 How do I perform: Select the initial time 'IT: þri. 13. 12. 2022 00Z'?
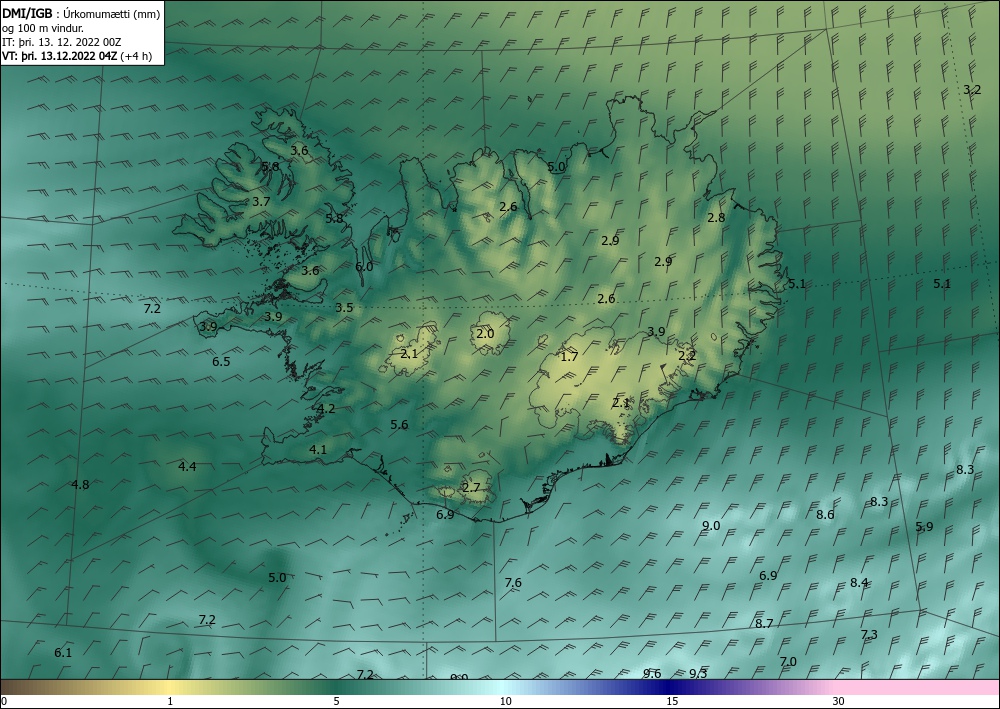(x=61, y=42)
